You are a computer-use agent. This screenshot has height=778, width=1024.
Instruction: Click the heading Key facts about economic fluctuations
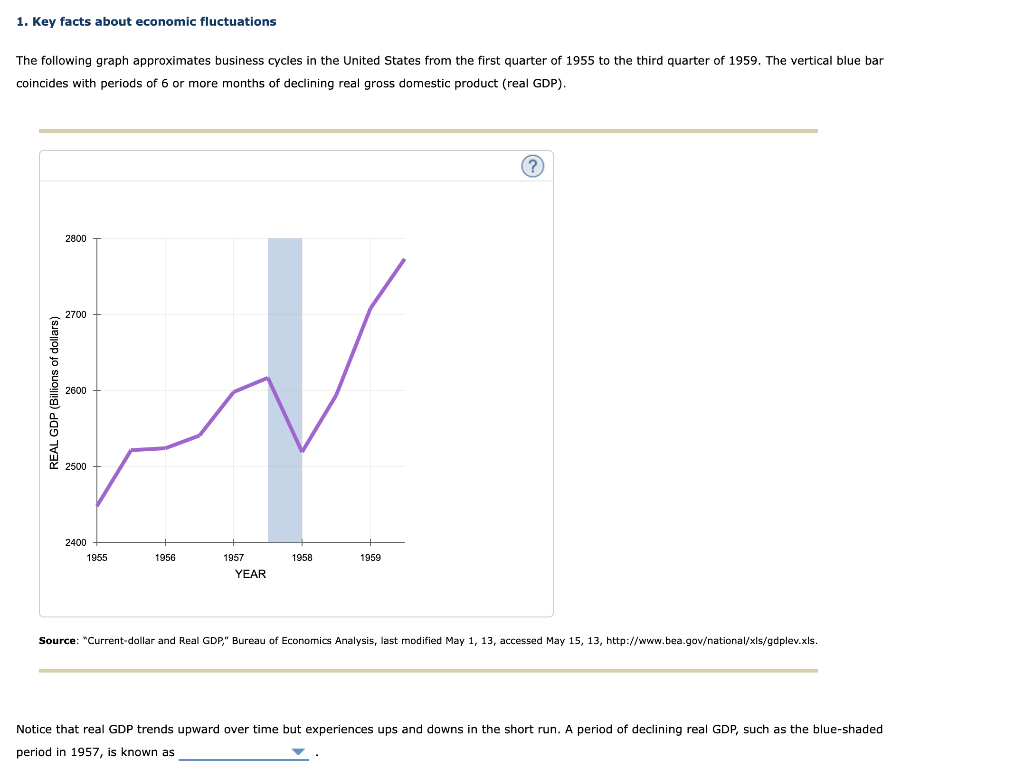[144, 21]
